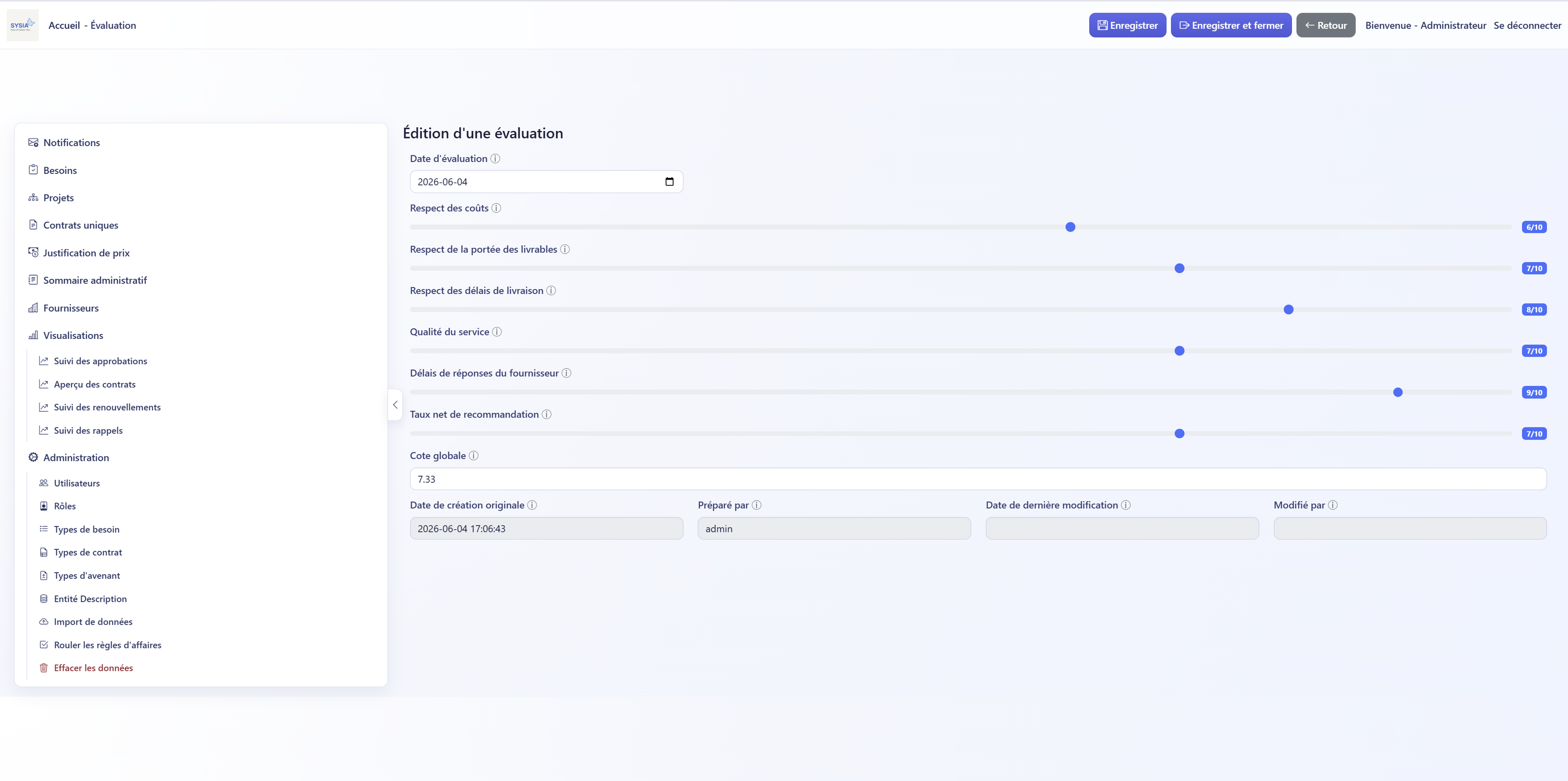Click info icon next to Cote globale
The width and height of the screenshot is (1568, 781).
pyautogui.click(x=474, y=456)
